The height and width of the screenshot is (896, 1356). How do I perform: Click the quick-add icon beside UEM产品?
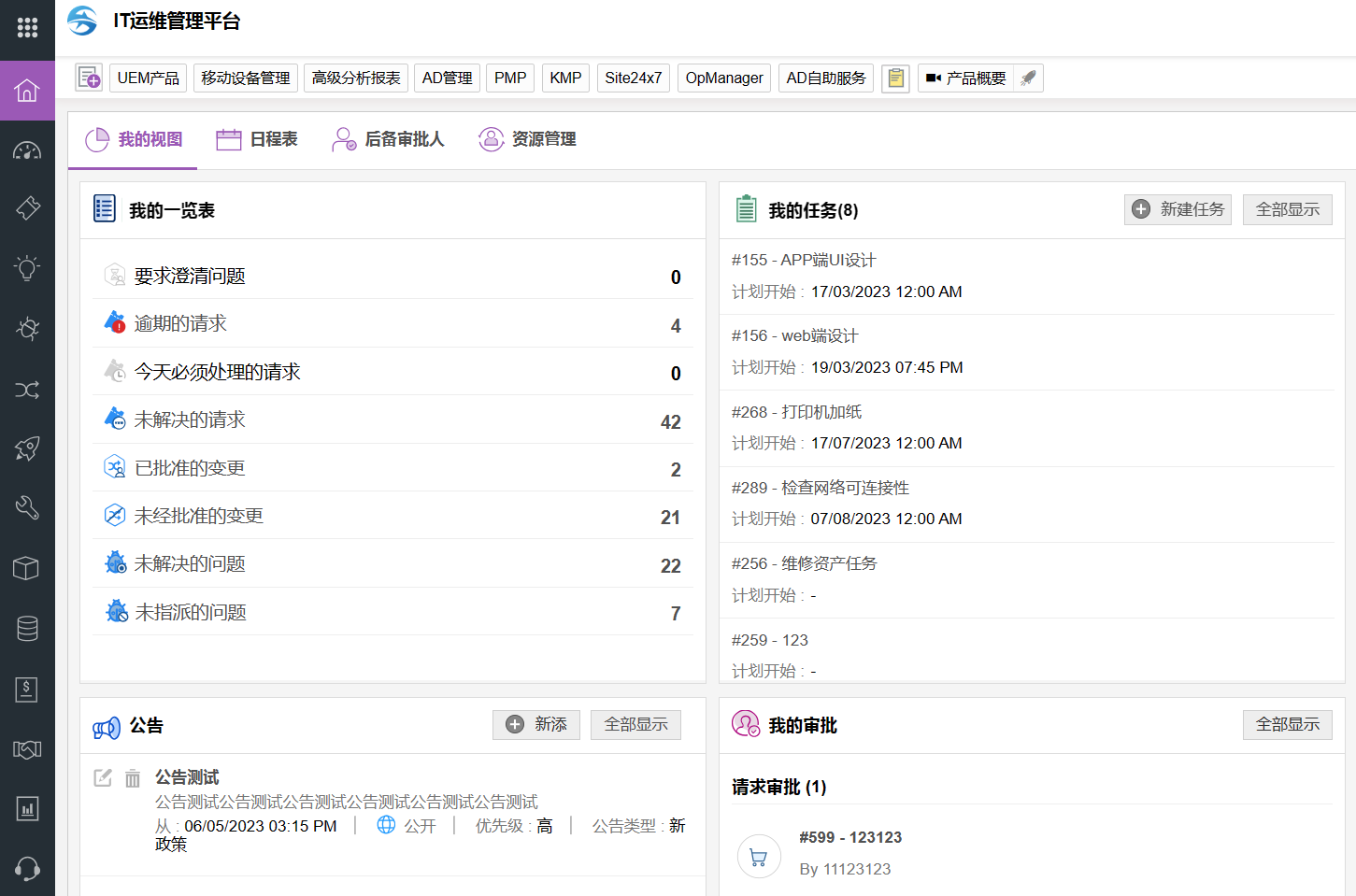click(89, 78)
